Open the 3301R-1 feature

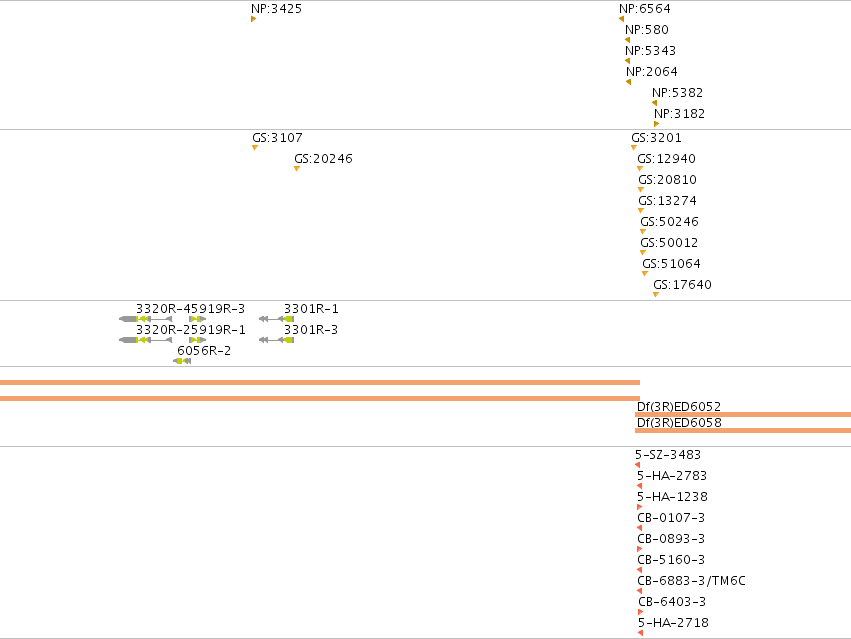pyautogui.click(x=312, y=309)
